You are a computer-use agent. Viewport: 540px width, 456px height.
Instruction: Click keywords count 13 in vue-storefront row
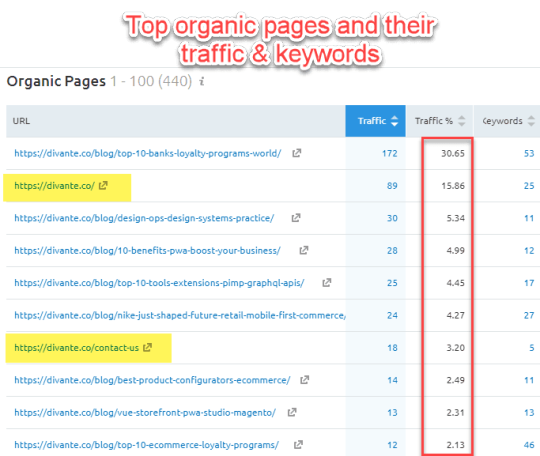[529, 412]
